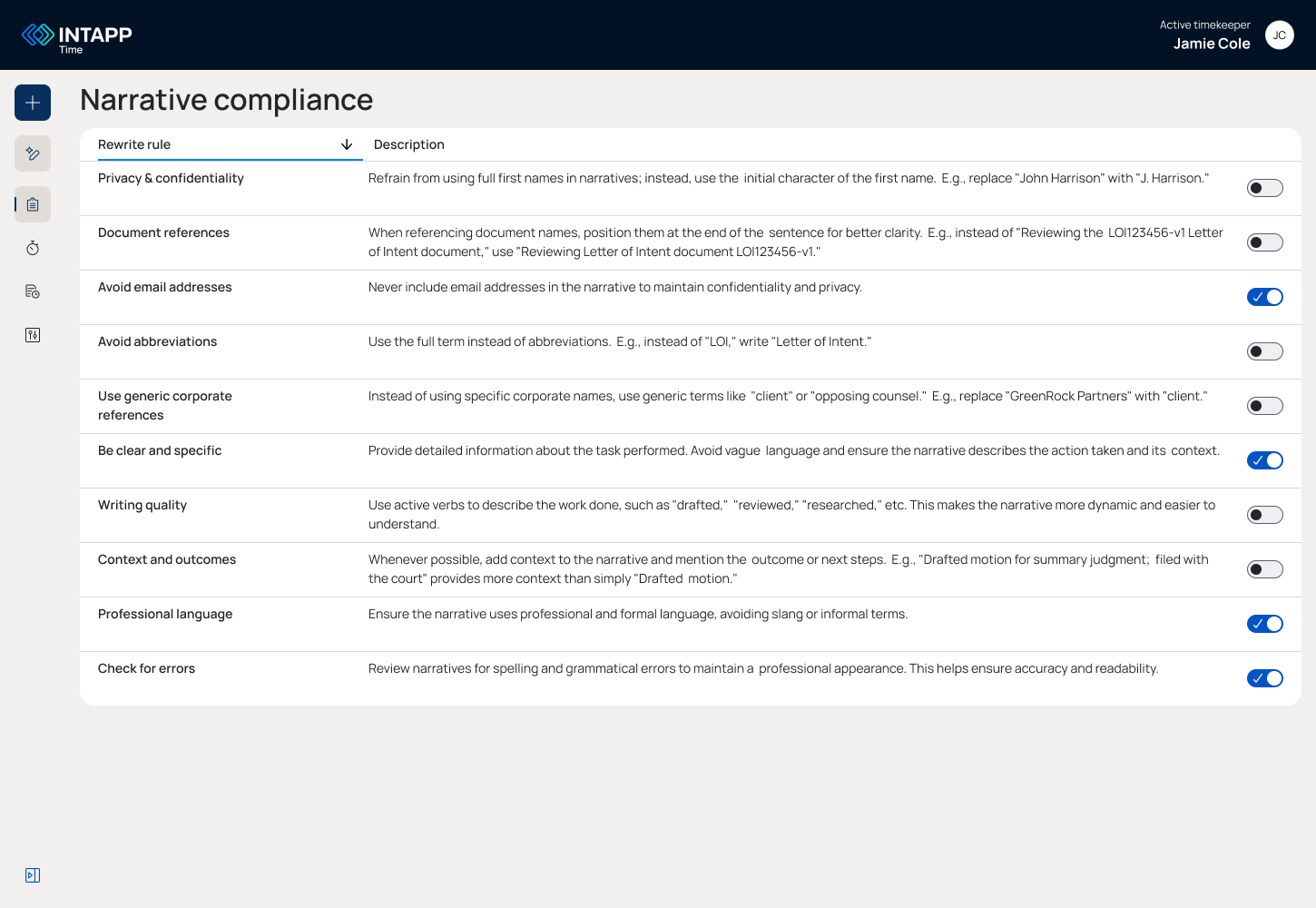
Task: Open the magic pen icon in sidebar
Action: (33, 153)
